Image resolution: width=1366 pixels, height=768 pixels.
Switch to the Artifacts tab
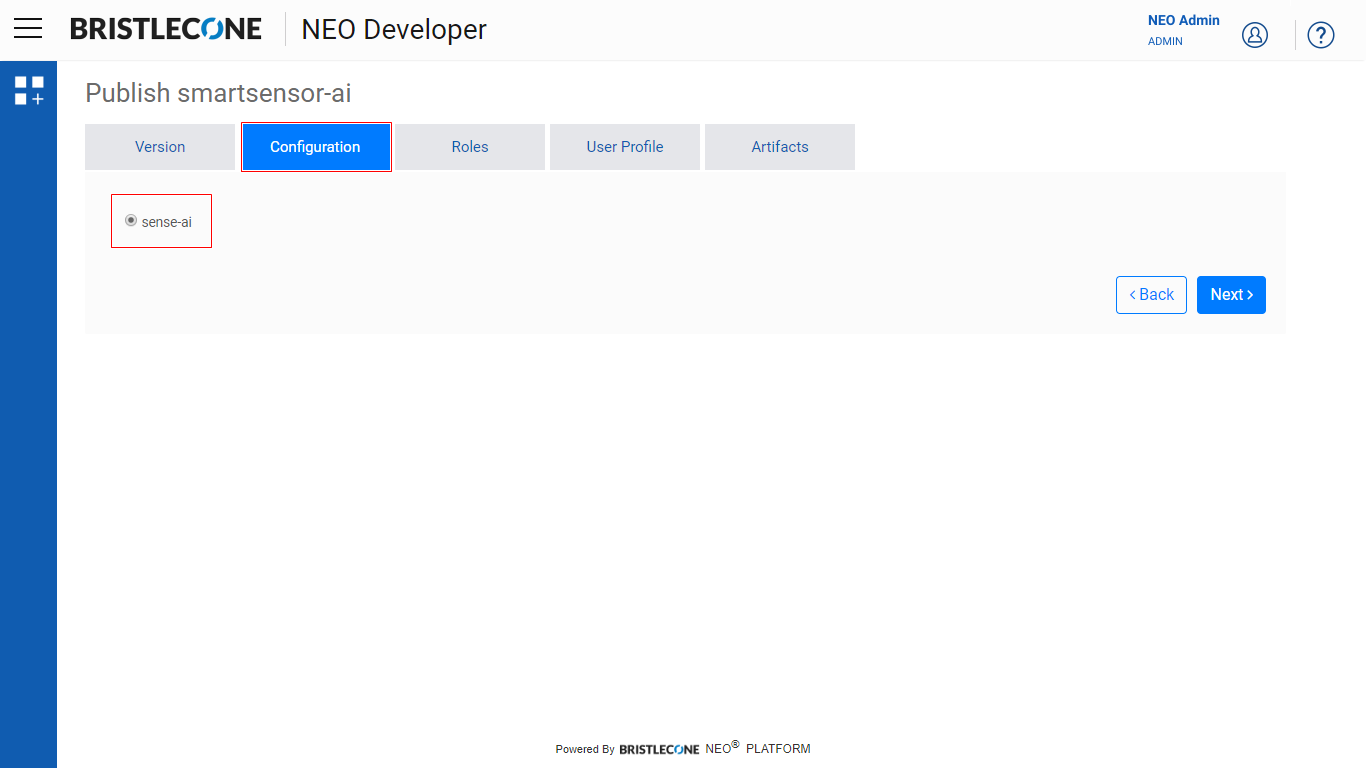pyautogui.click(x=780, y=147)
